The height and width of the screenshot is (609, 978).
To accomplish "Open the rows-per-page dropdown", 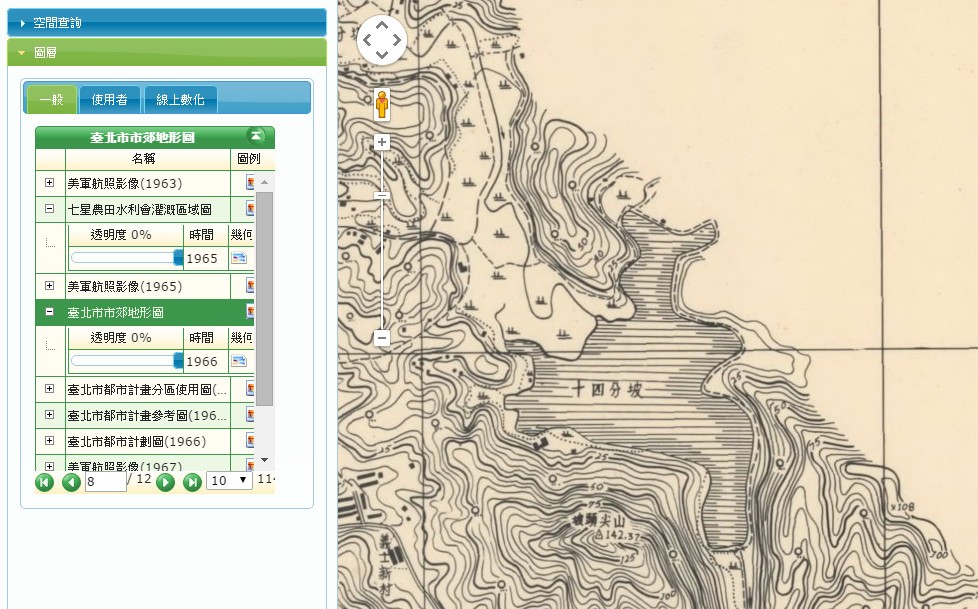I will click(x=229, y=481).
